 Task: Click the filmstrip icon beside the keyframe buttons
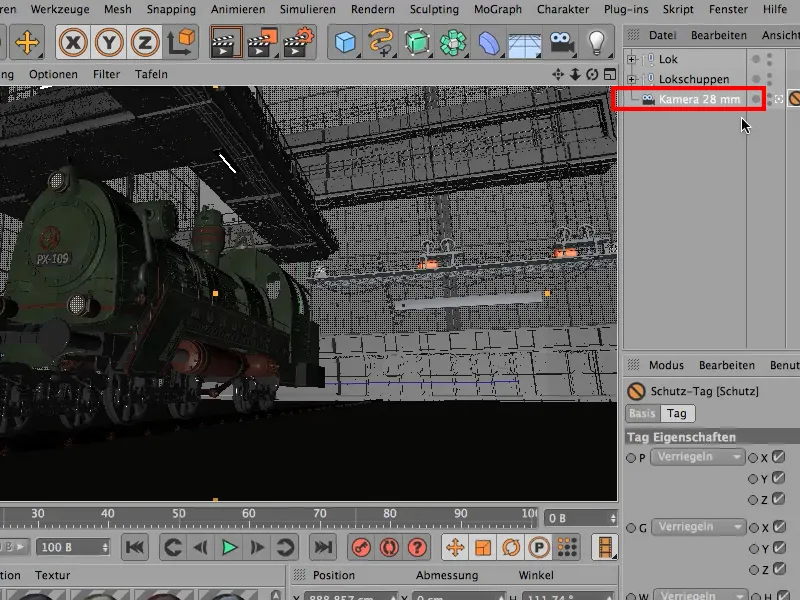605,547
